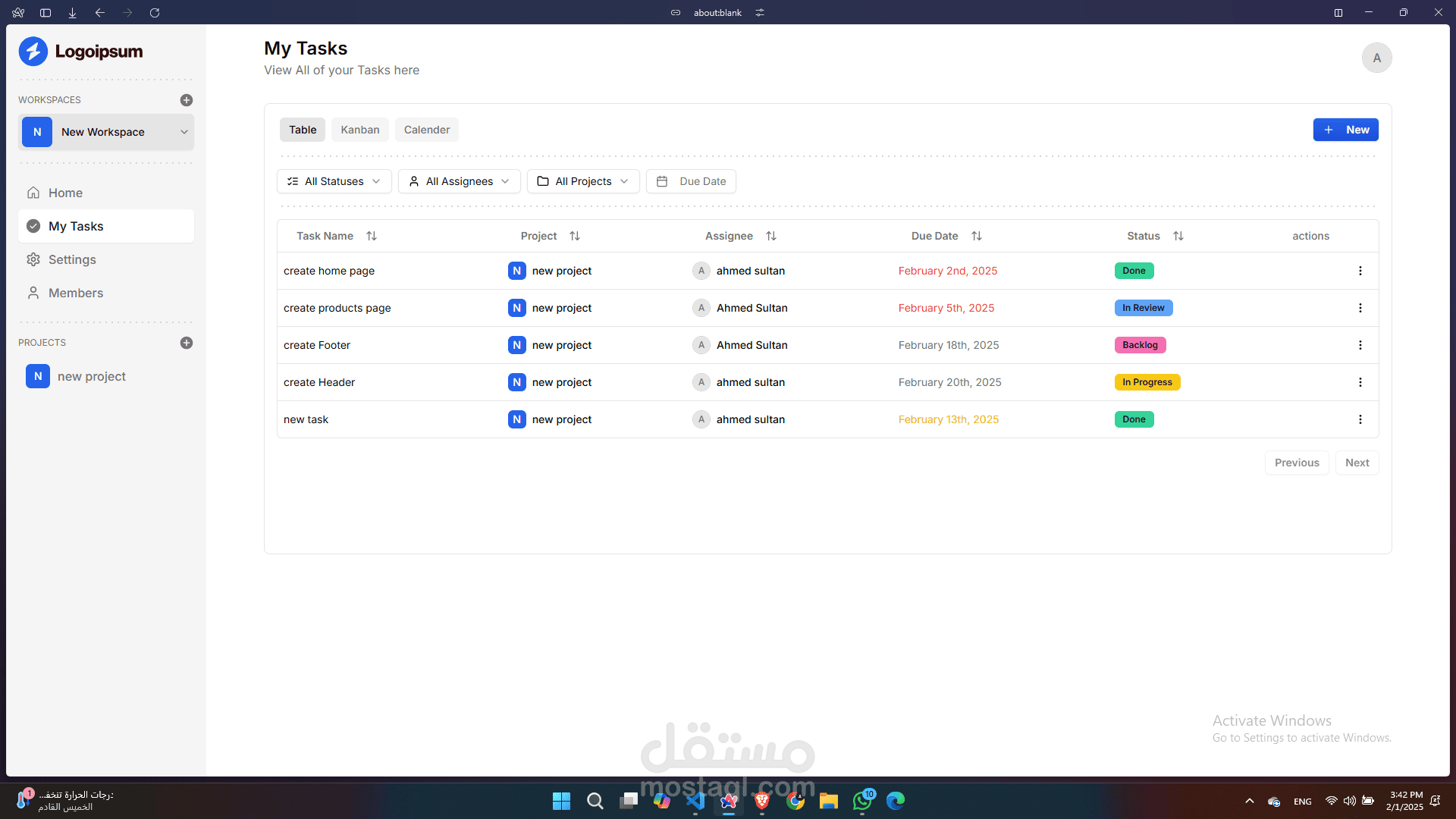Open actions menu for create home page
Screen dimensions: 1456x819
(1360, 271)
